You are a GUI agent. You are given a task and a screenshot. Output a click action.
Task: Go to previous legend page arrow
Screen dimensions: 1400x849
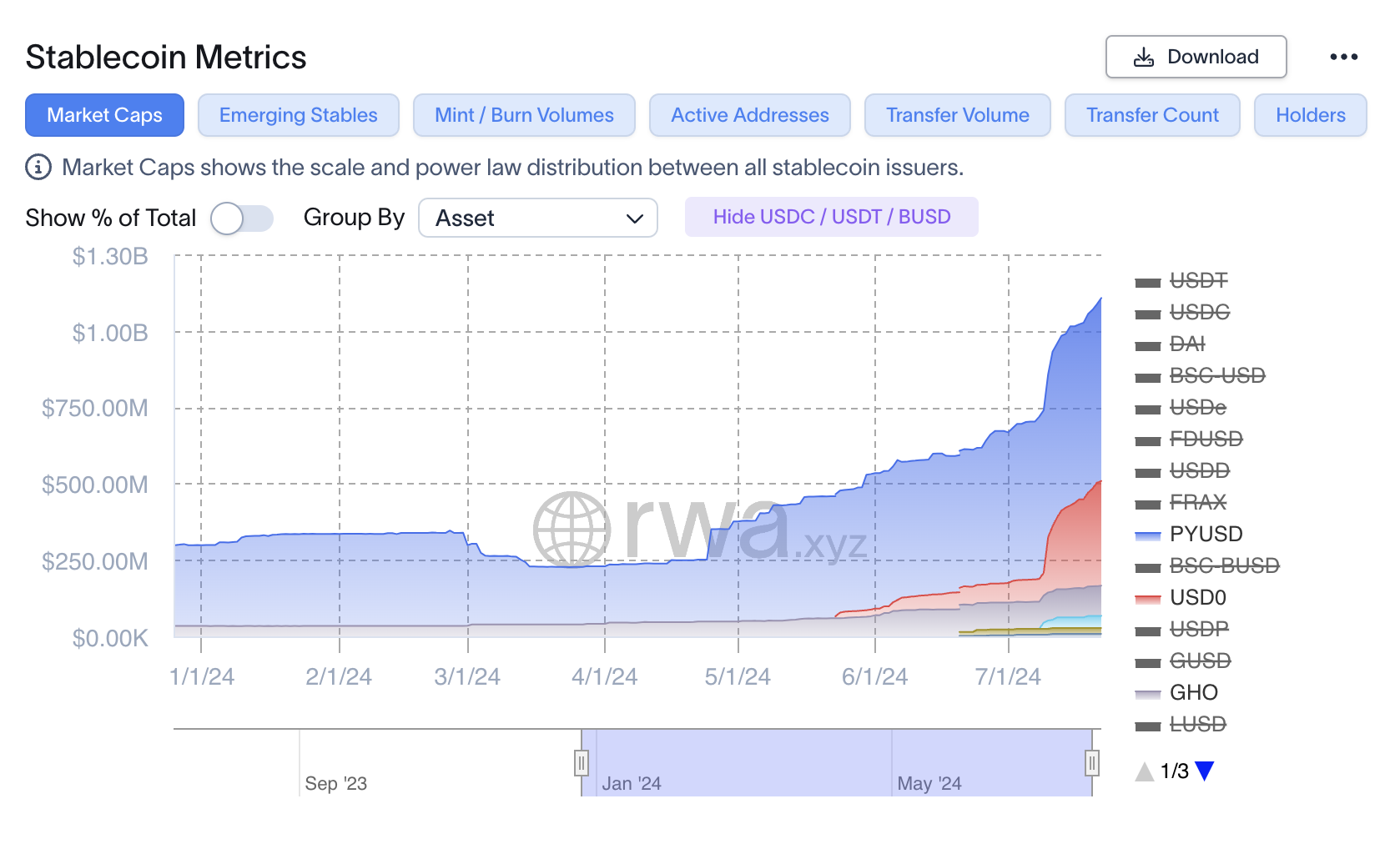pyautogui.click(x=1145, y=771)
